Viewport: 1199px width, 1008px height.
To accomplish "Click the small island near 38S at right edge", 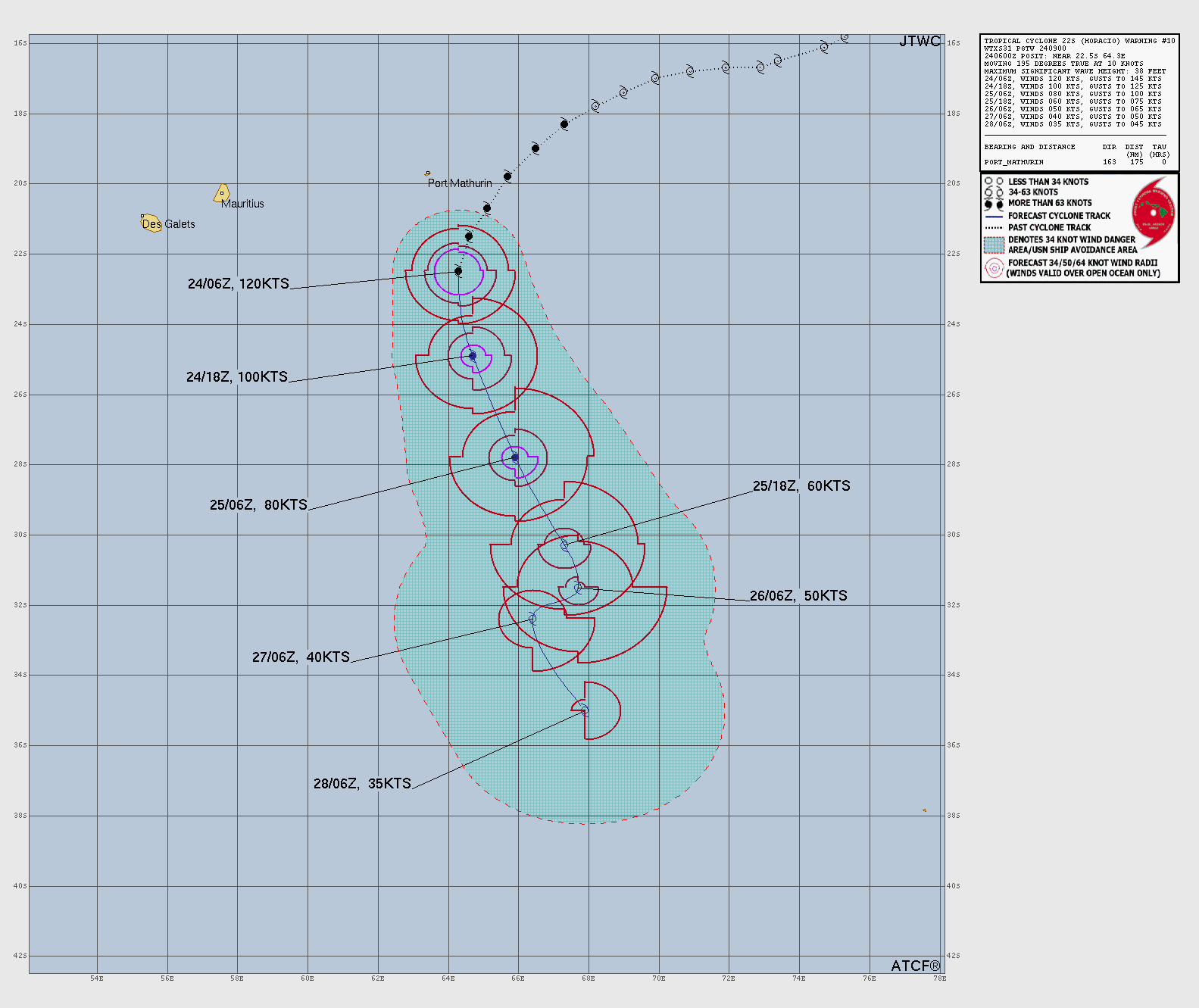I will pyautogui.click(x=924, y=810).
